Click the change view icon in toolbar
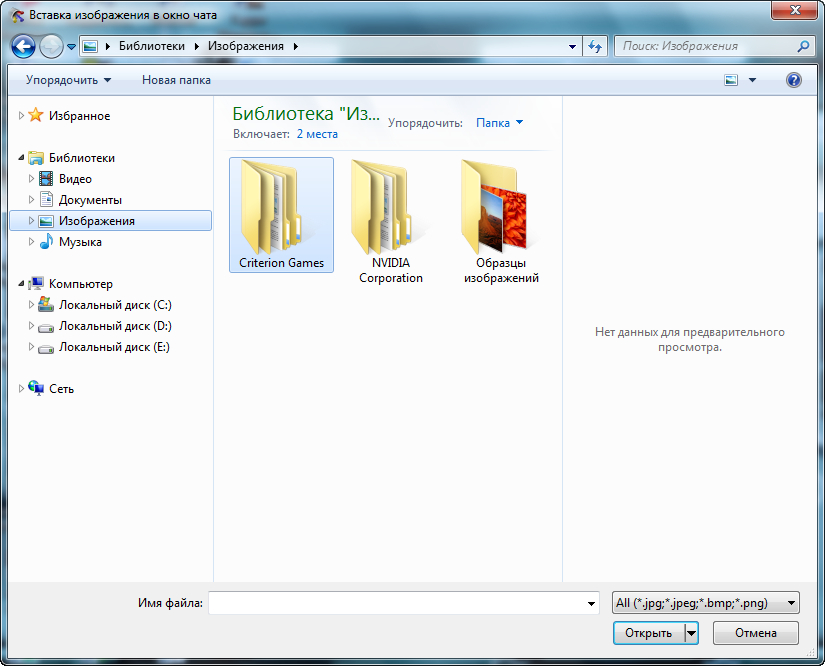Viewport: 825px width, 666px height. tap(731, 80)
